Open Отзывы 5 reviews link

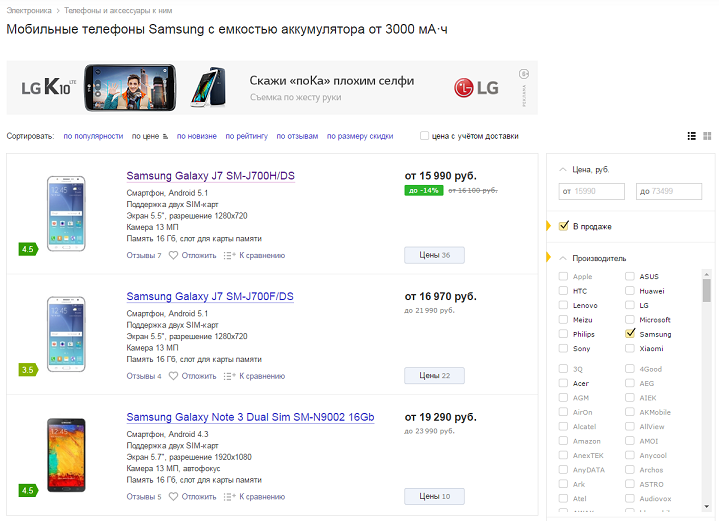144,497
